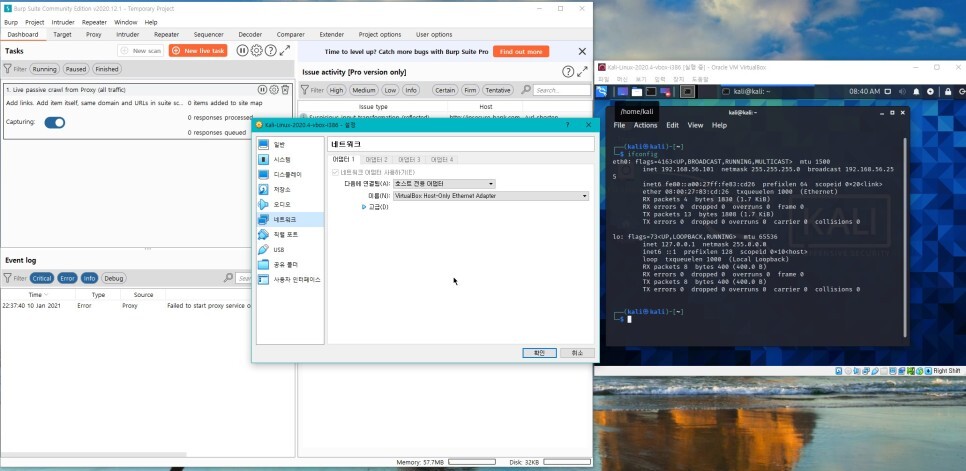Viewport: 966px width, 471px height.
Task: Open Actions menu in Kali terminal
Action: pyautogui.click(x=645, y=125)
